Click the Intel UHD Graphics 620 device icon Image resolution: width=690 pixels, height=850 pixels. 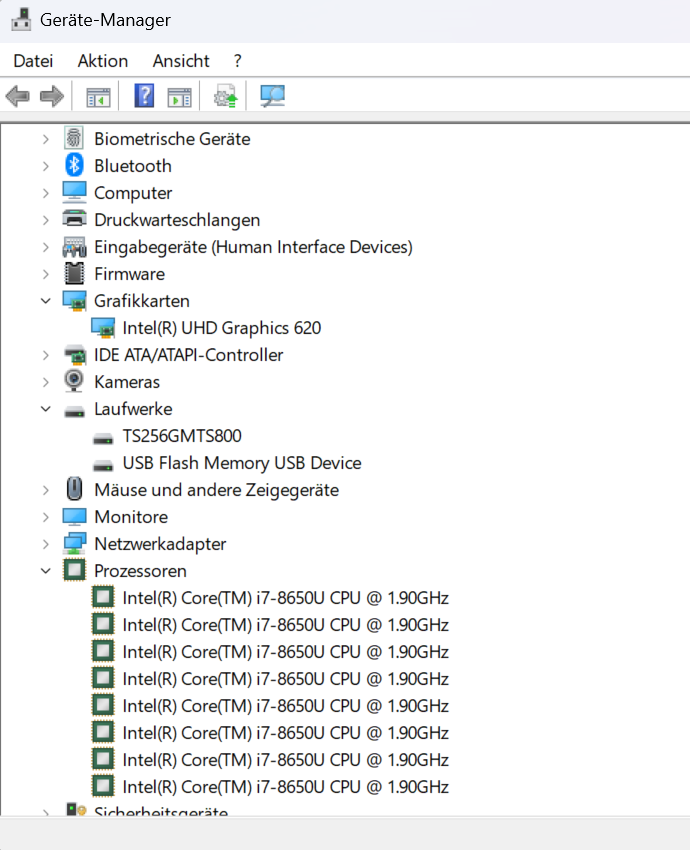tap(103, 328)
